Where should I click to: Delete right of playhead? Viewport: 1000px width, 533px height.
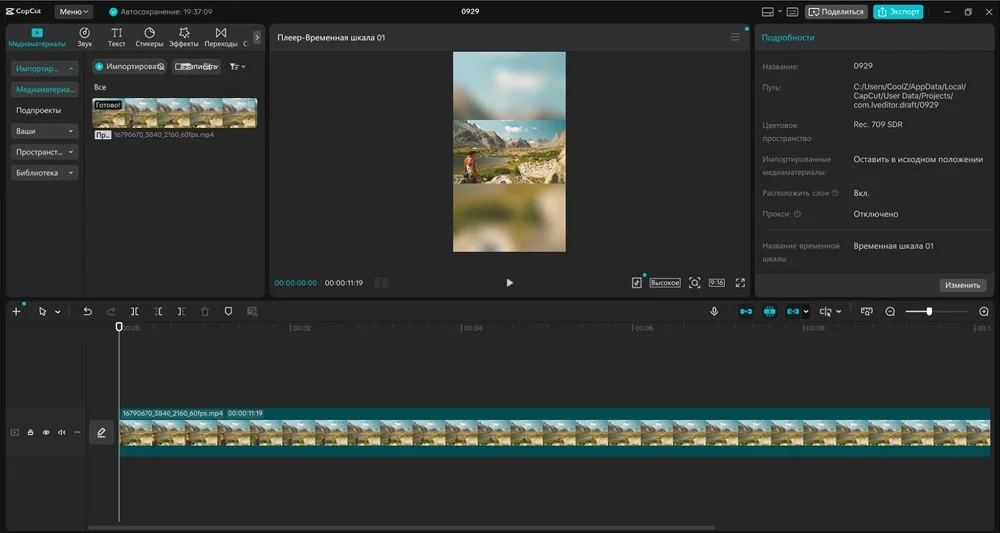(181, 311)
